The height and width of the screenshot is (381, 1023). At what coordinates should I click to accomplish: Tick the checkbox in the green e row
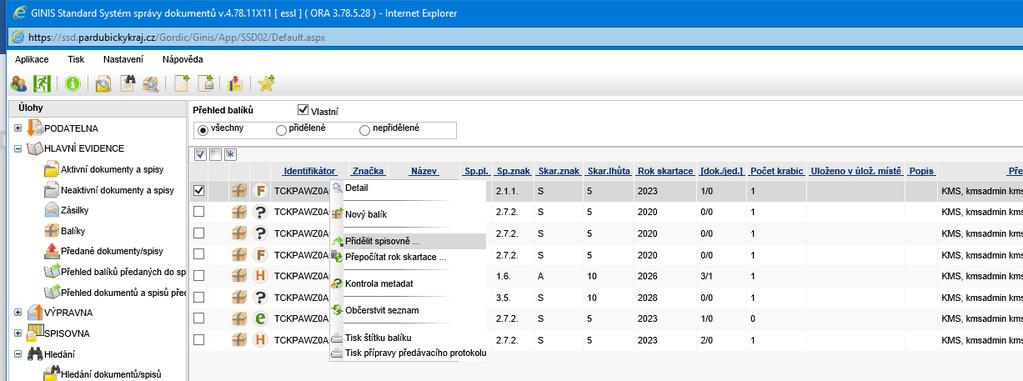[199, 318]
